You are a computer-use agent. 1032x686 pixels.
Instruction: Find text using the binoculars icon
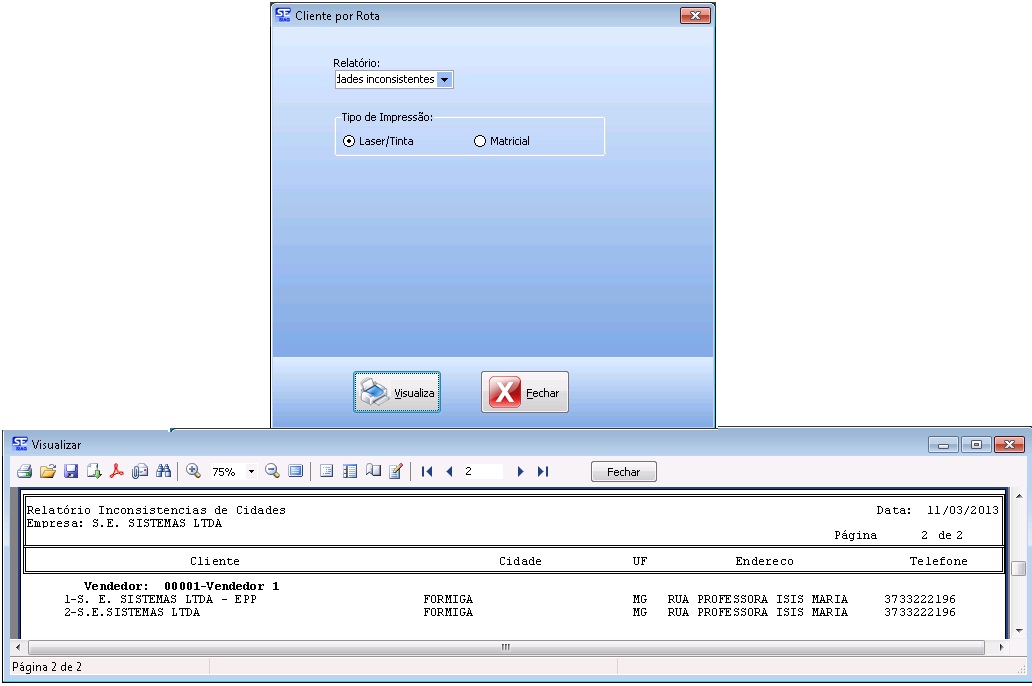click(163, 471)
